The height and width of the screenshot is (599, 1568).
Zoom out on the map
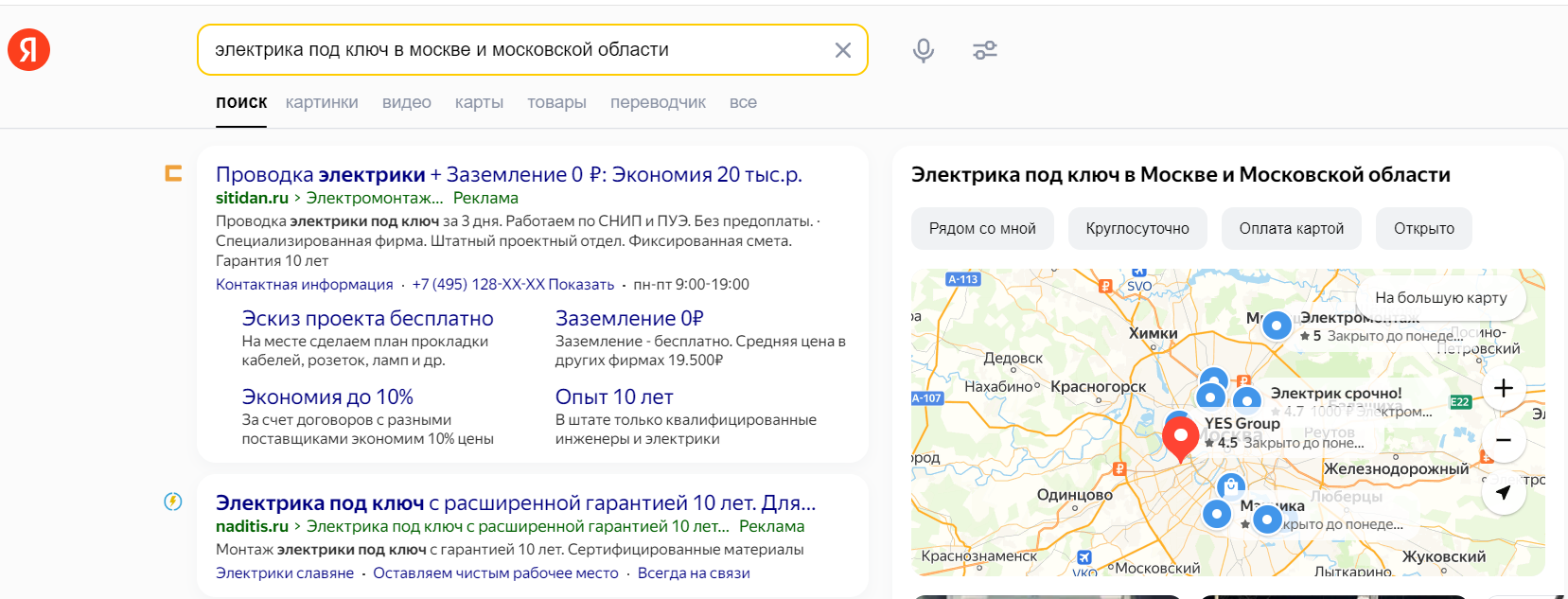click(1503, 440)
